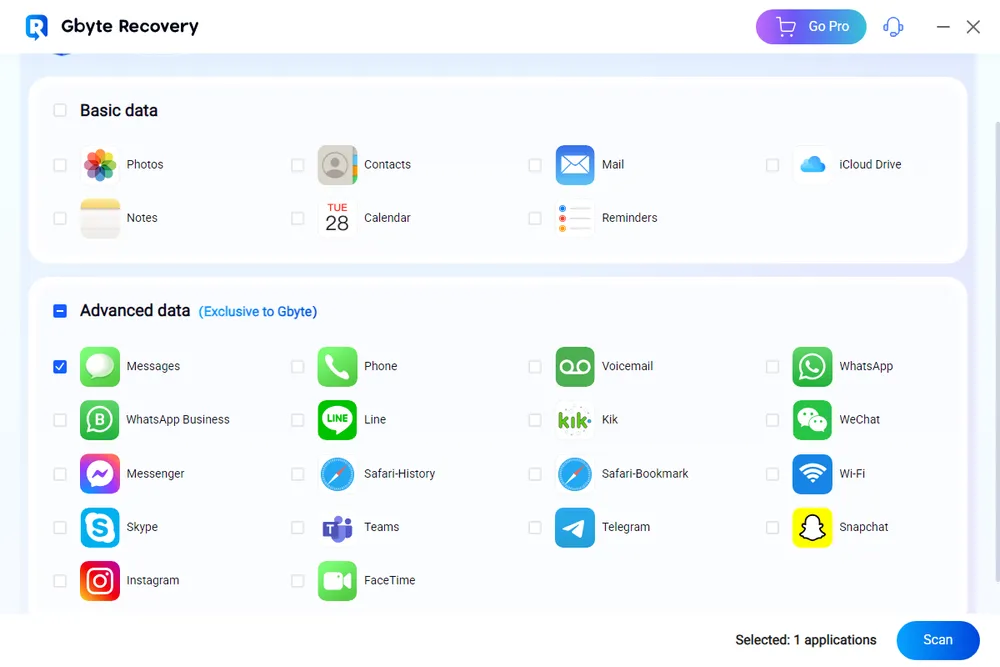Image resolution: width=1000 pixels, height=667 pixels.
Task: Enable the Safari-History checkbox
Action: (x=298, y=474)
